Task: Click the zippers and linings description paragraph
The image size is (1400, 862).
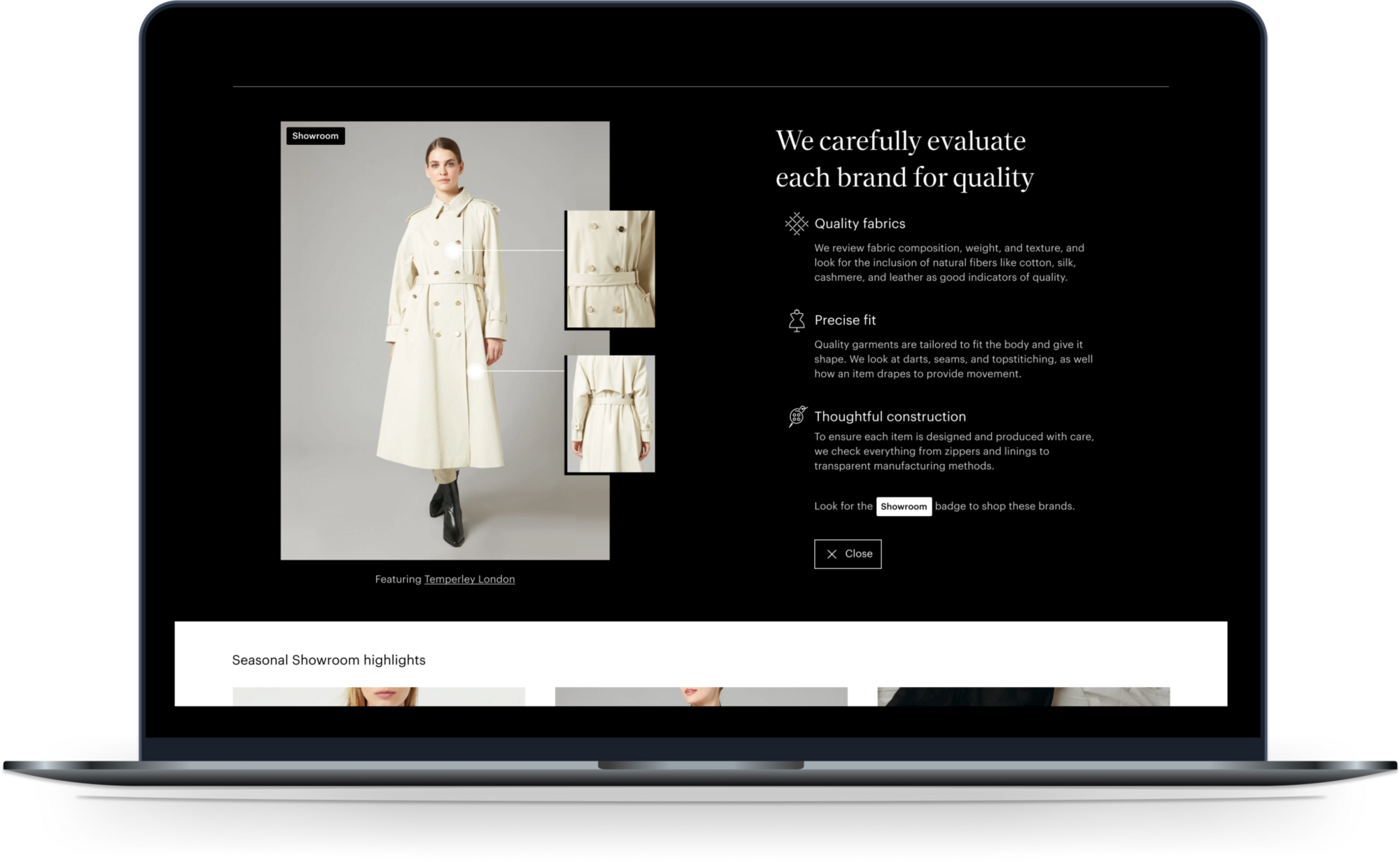Action: pos(954,452)
